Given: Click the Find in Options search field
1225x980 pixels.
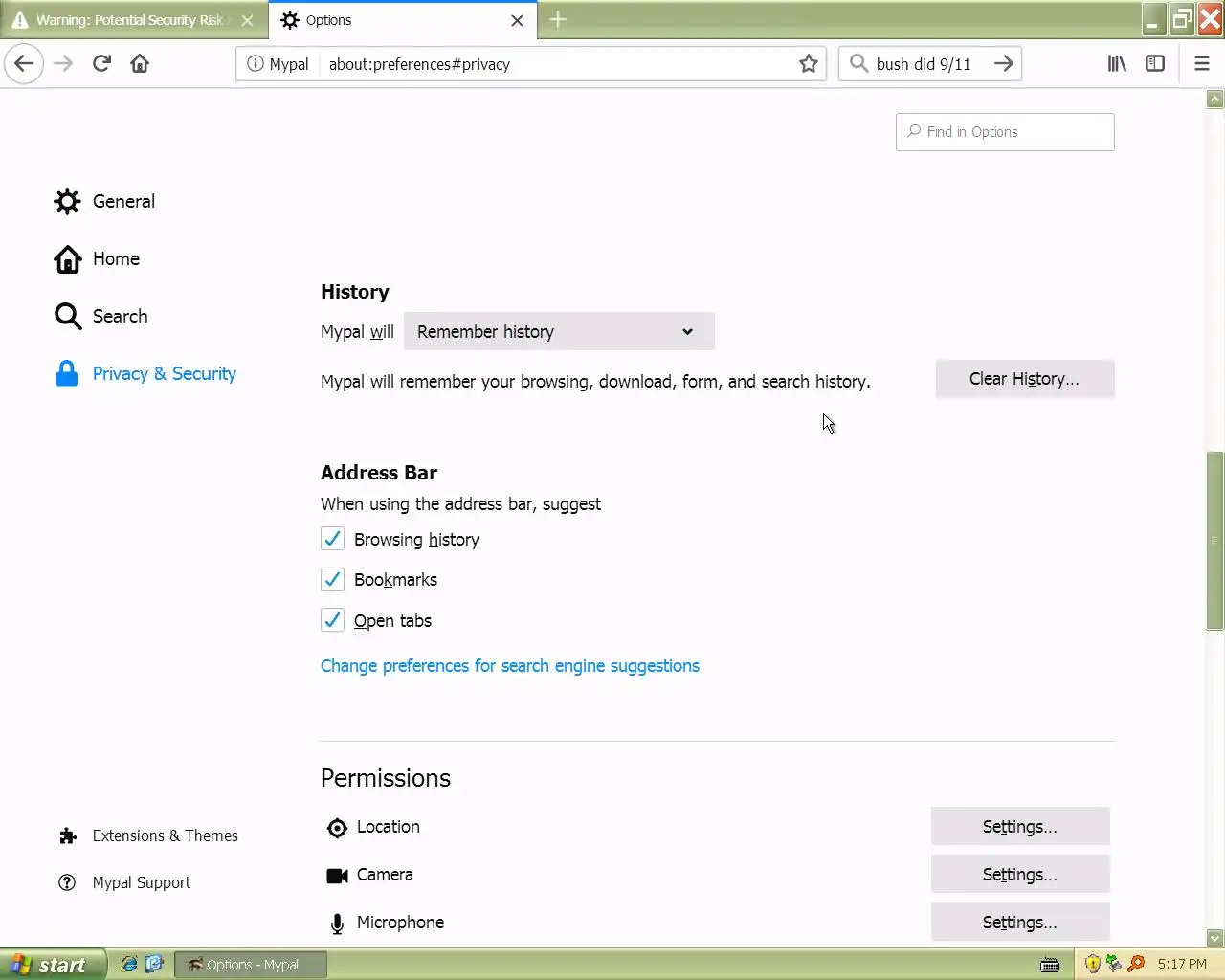Looking at the screenshot, I should click(1005, 132).
